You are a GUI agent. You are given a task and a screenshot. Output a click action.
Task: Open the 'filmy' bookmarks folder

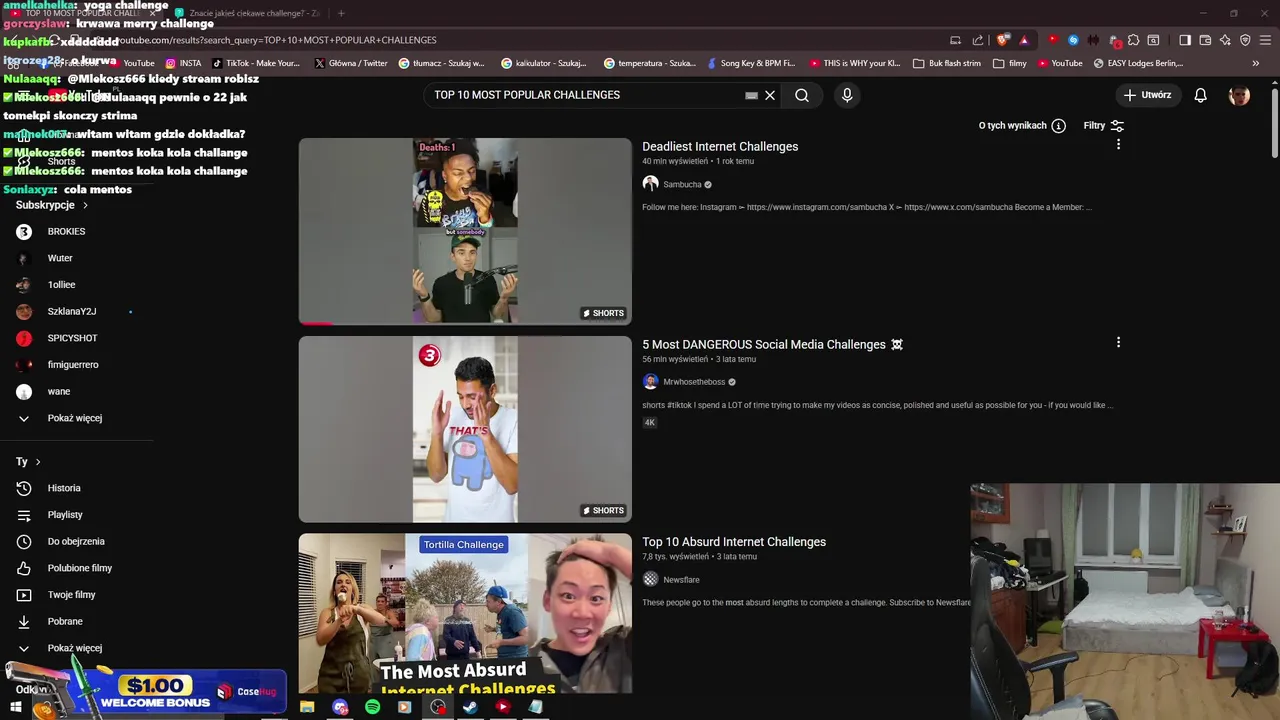pos(1010,63)
